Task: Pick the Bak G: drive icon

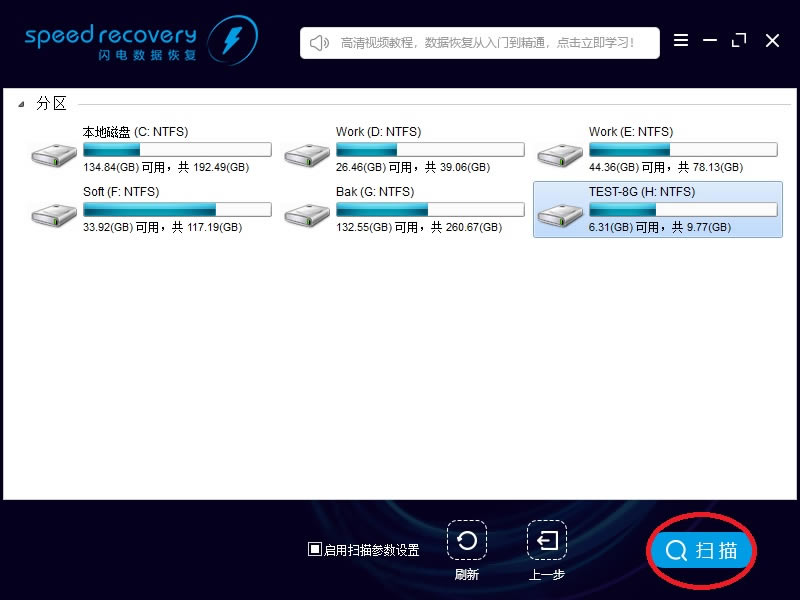Action: 307,213
